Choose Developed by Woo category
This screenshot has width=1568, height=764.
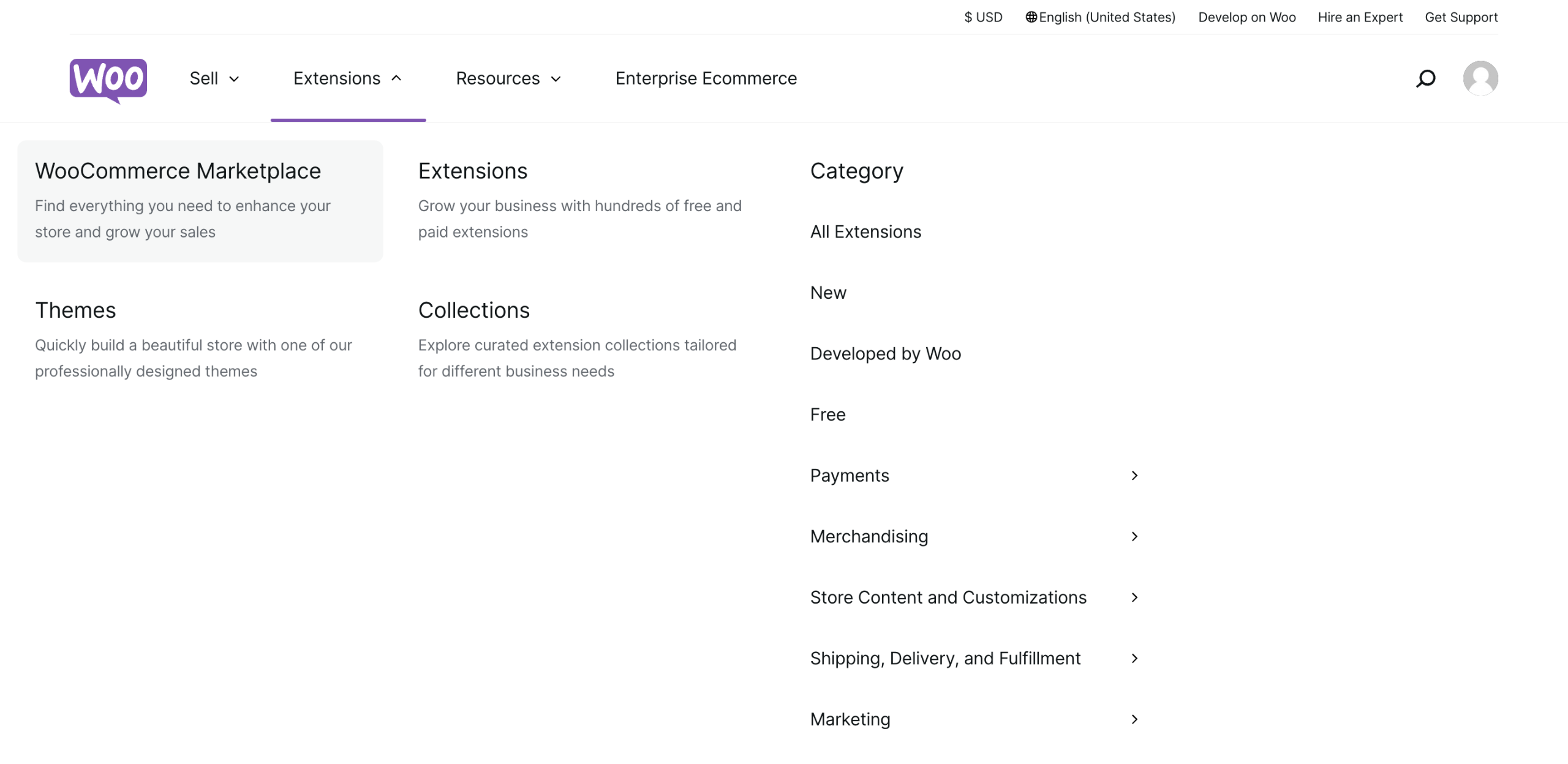(x=885, y=354)
